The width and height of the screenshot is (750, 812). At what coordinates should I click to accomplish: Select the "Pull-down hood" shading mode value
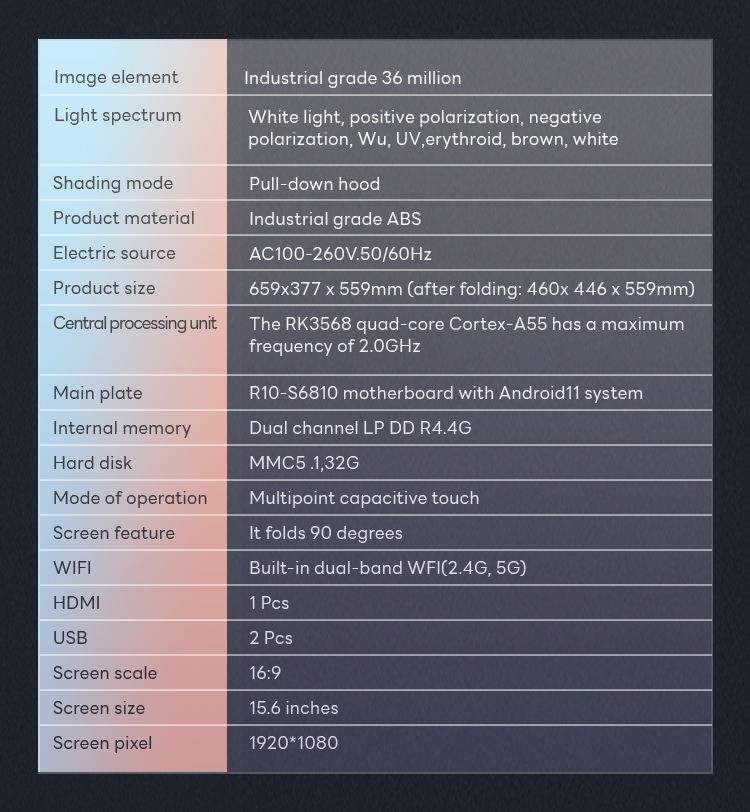point(314,184)
